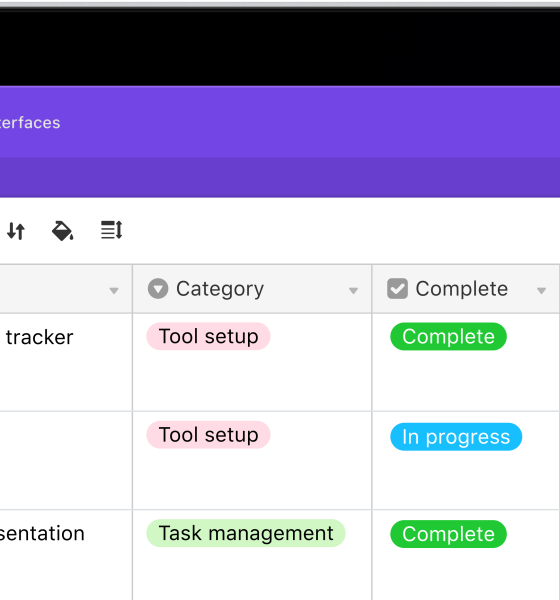
Task: Click the second row's Tool setup tag
Action: pyautogui.click(x=208, y=435)
